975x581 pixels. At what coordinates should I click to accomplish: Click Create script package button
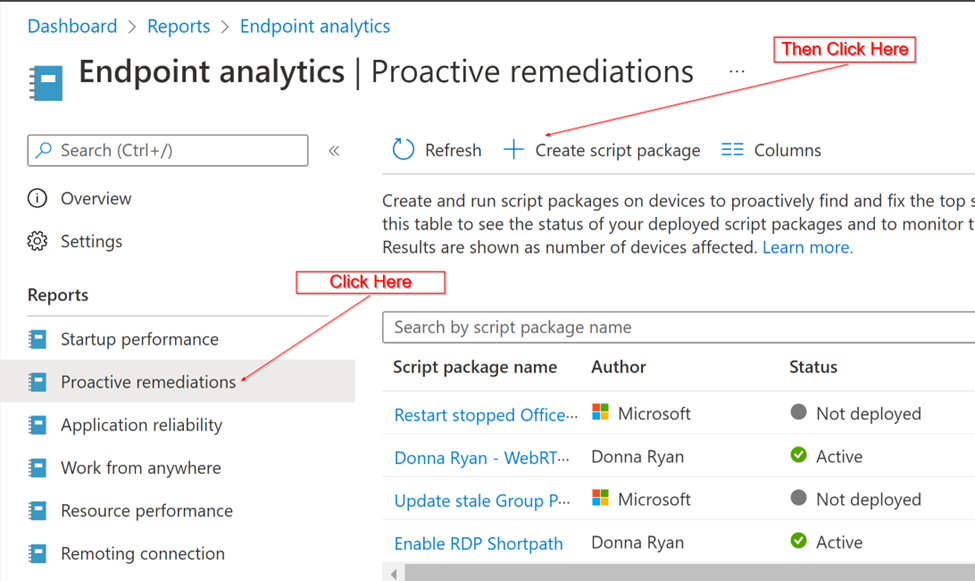602,150
